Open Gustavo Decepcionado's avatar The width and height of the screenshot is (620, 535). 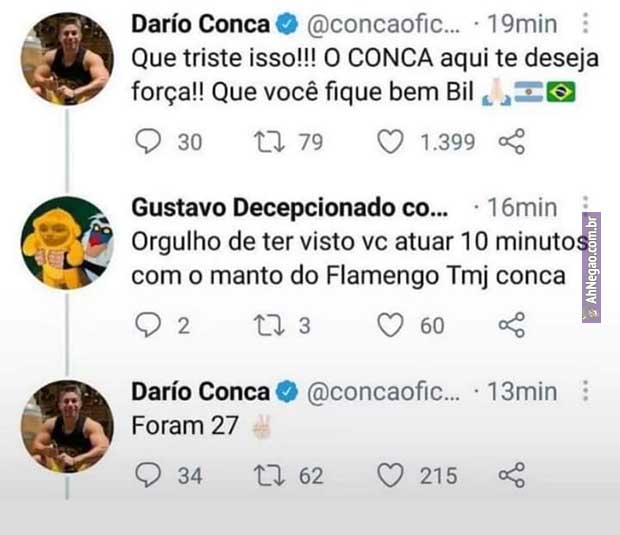tap(67, 242)
